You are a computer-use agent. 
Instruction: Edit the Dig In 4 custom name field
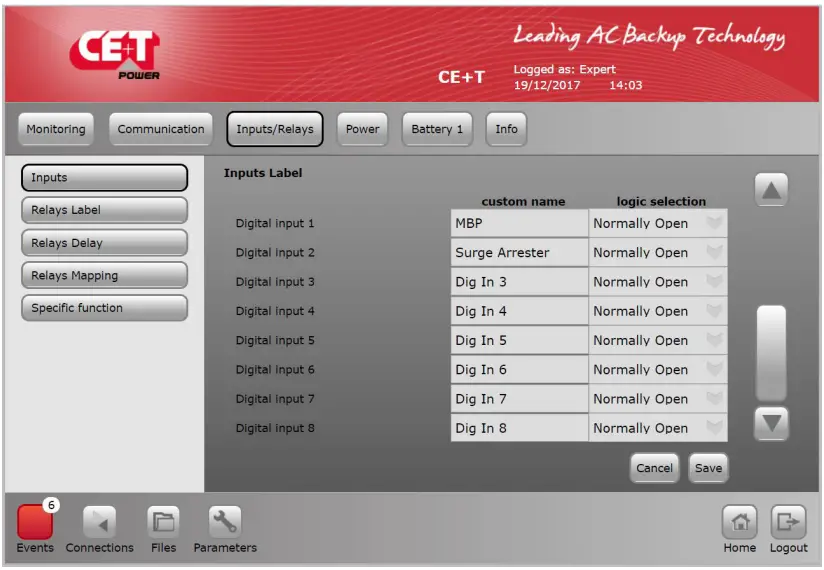coord(519,311)
